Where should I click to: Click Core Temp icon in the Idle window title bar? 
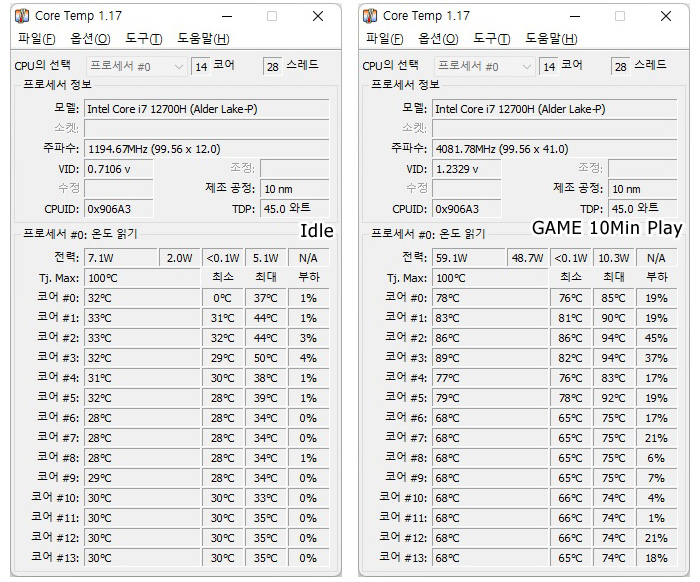[x=21, y=16]
